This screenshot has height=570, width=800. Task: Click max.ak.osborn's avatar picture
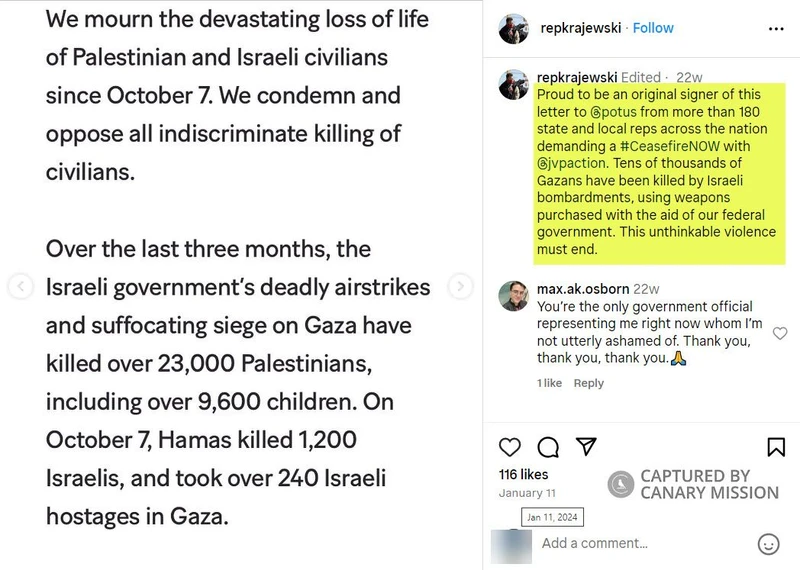coord(513,297)
